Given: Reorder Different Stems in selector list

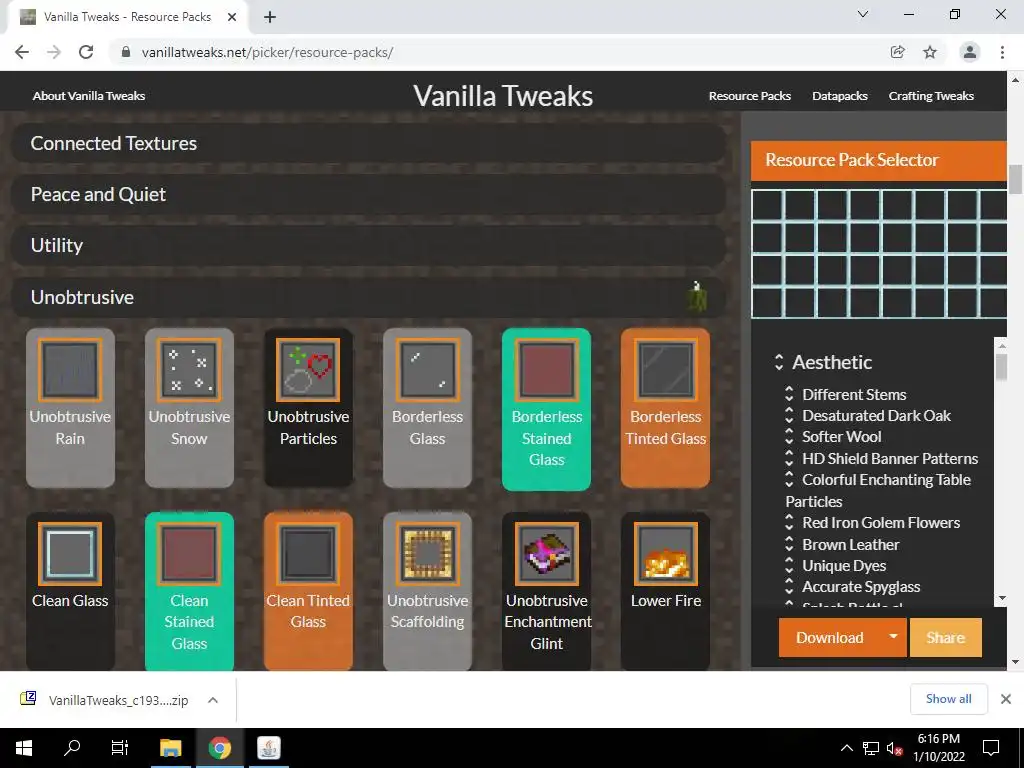Looking at the screenshot, I should pos(789,394).
